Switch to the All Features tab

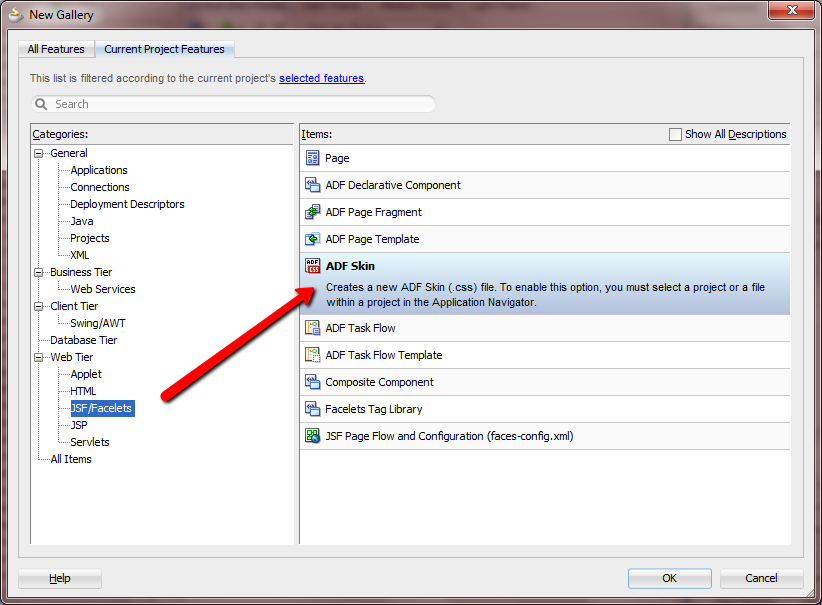[x=56, y=49]
